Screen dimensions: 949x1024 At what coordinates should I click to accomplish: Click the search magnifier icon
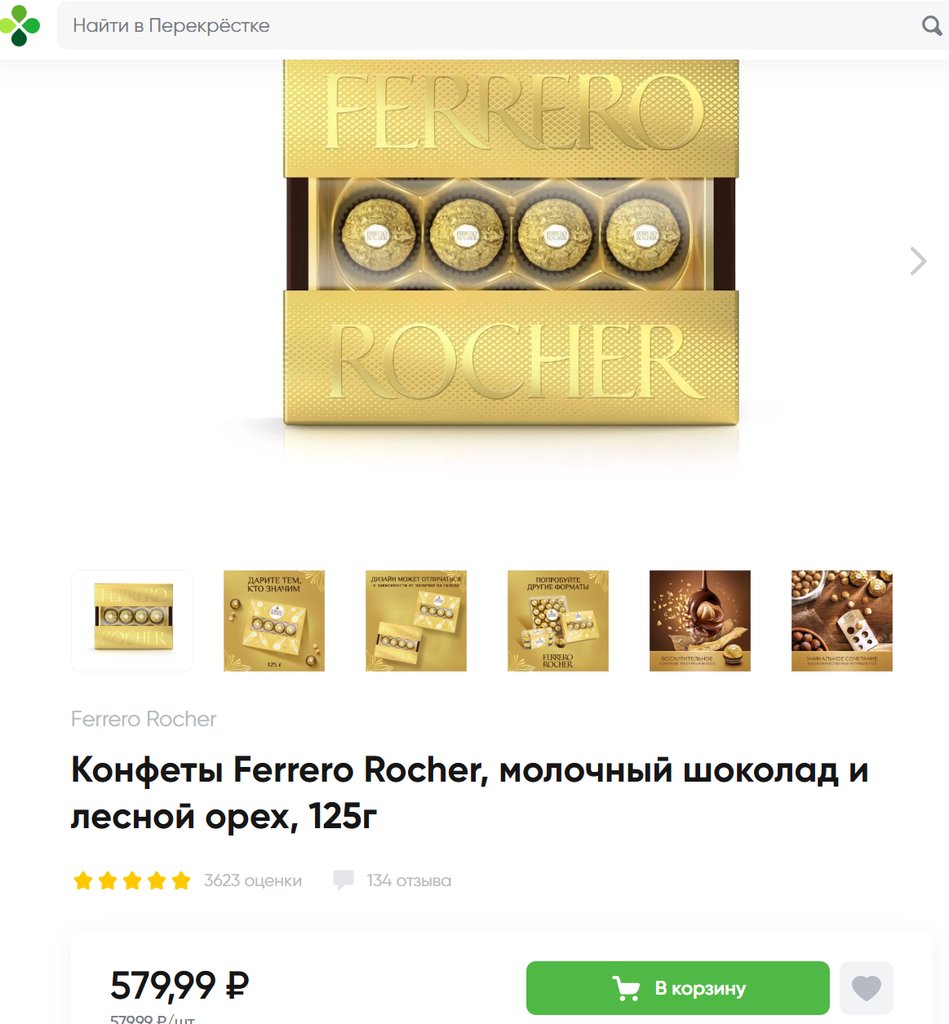[x=932, y=25]
